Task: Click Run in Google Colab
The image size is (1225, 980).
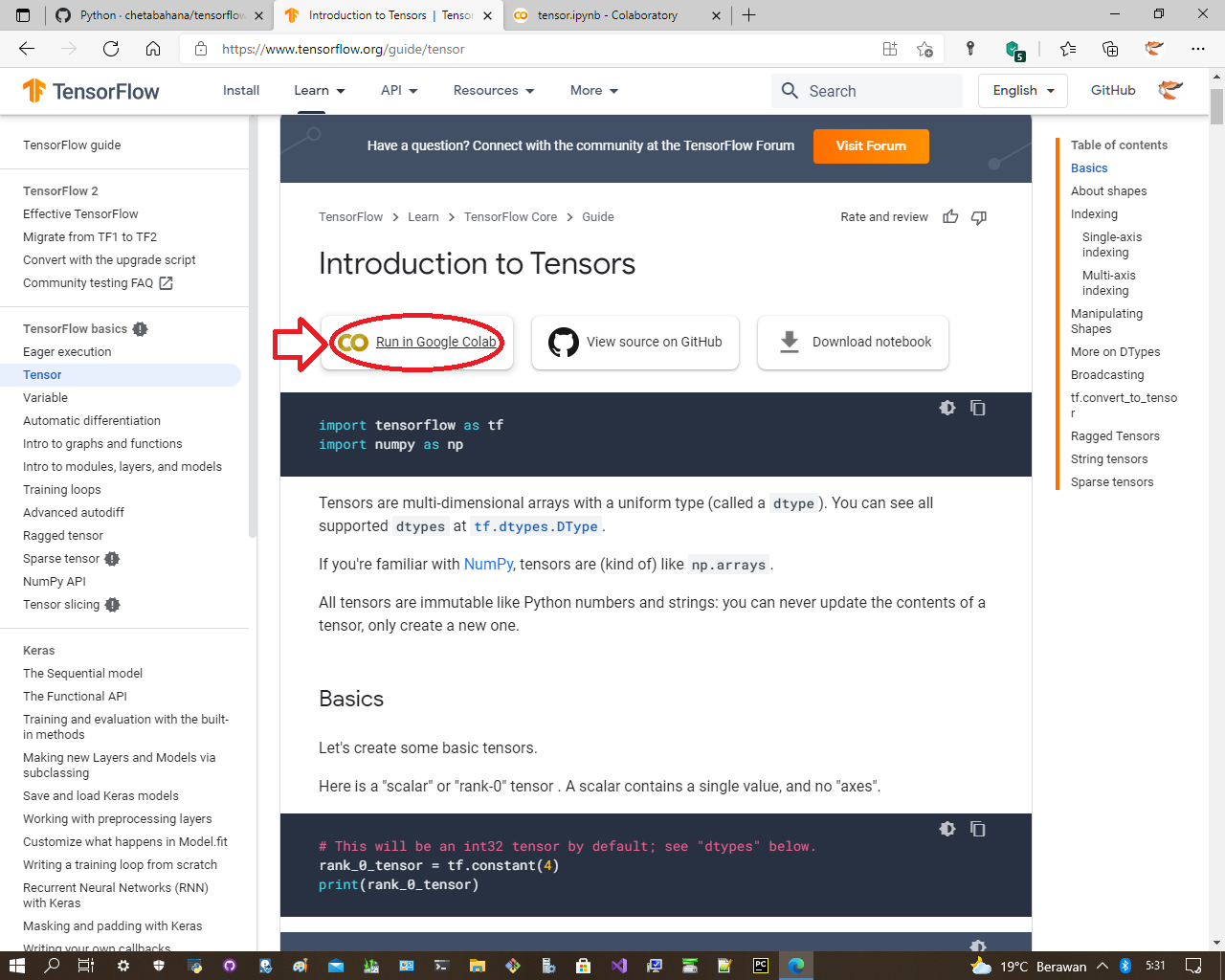Action: (417, 343)
